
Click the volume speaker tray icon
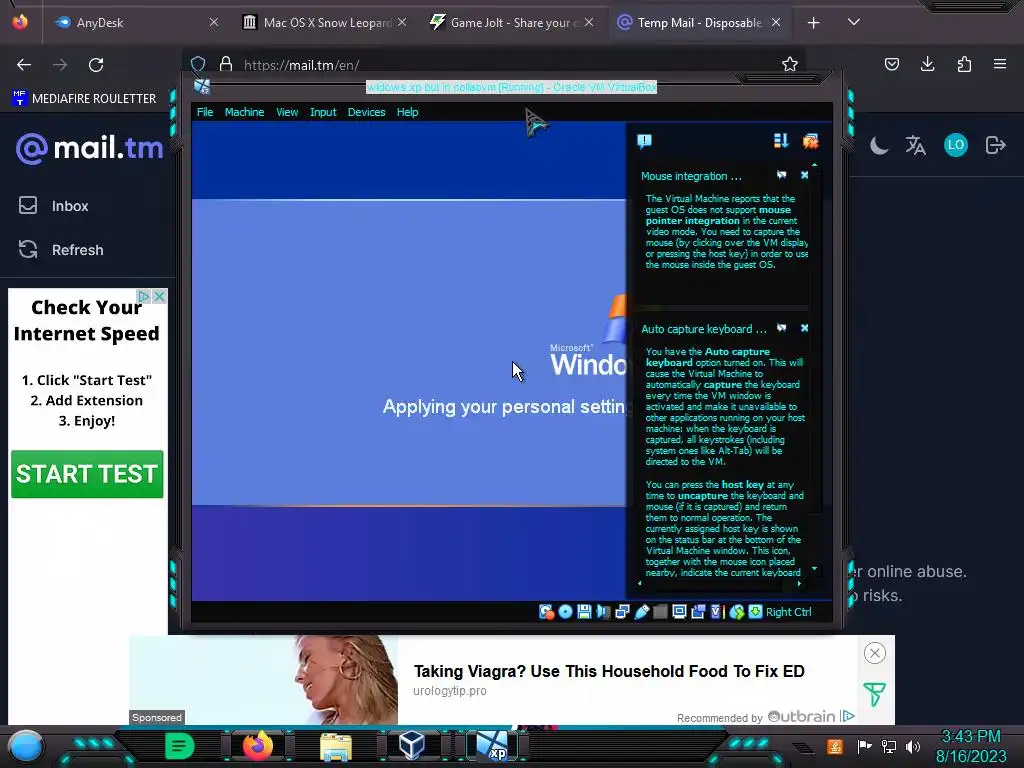[x=913, y=746]
